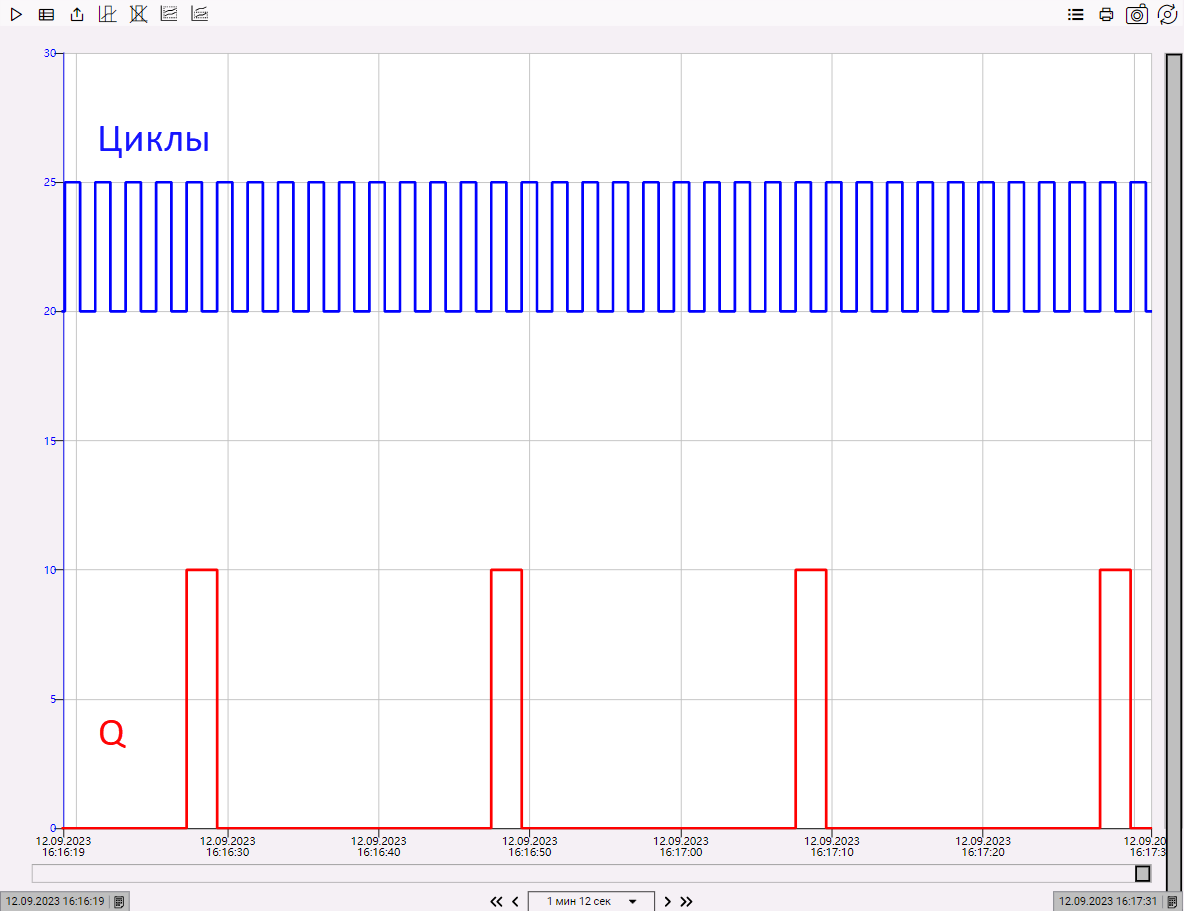Select the red Q curve label
Screen dimensions: 1184x911
click(113, 735)
